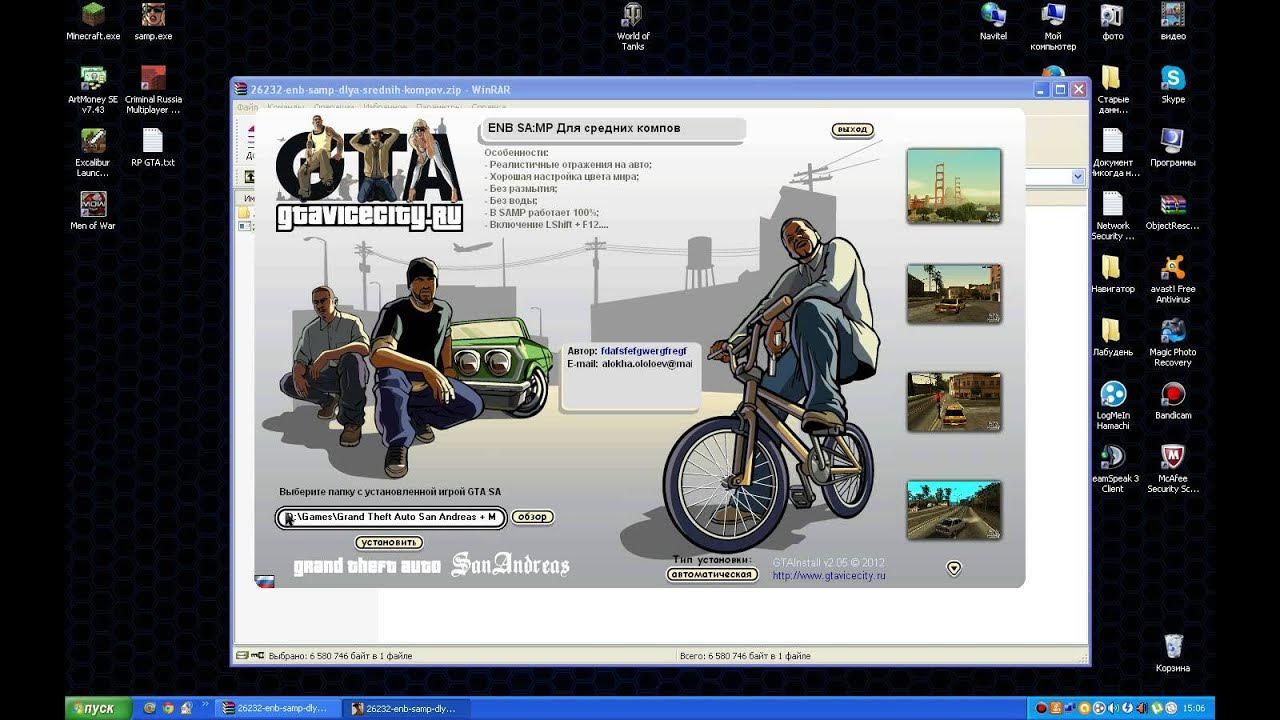Screen dimensions: 1280x720
Task: Select the видео desktop icon
Action: 1173,22
